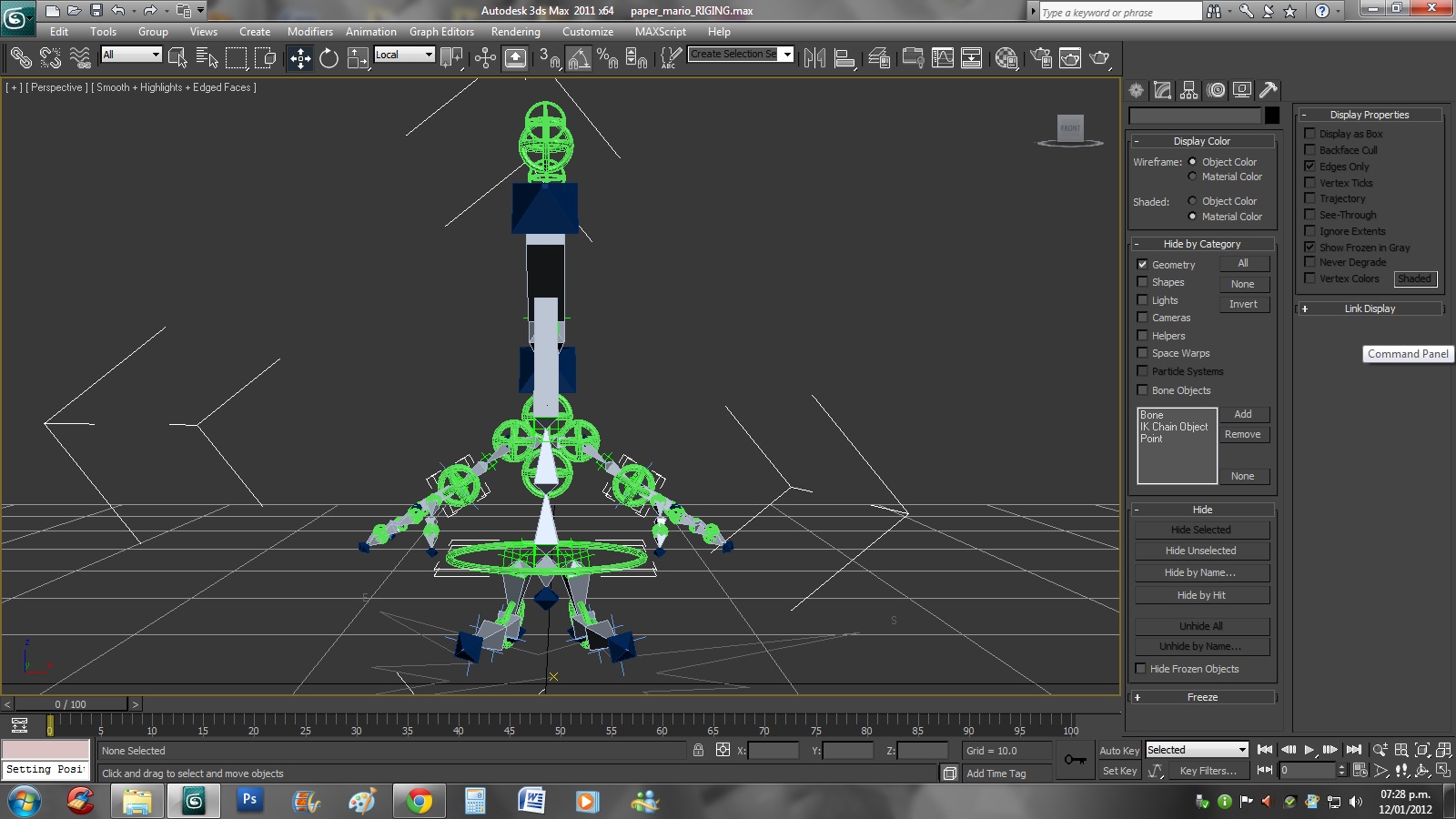Open the Customize menu
Screen dimensions: 1456x819
click(x=588, y=31)
